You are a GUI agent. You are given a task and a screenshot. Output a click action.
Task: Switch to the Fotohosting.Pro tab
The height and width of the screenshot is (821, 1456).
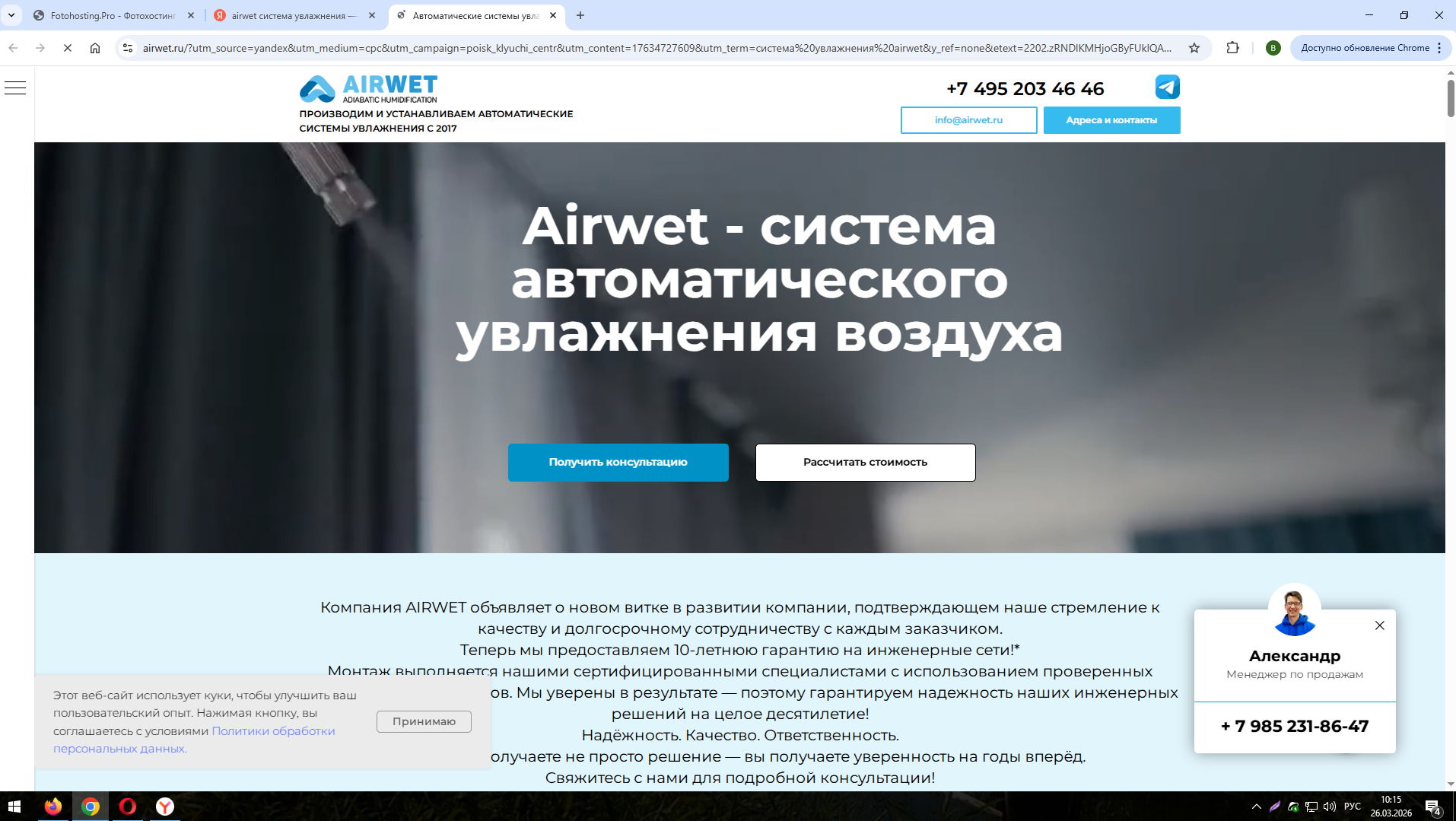pos(113,15)
